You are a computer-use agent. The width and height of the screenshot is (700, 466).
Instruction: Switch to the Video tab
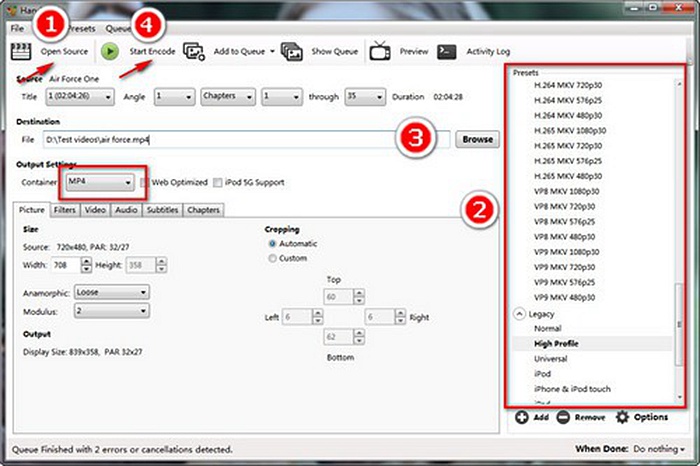tap(95, 210)
